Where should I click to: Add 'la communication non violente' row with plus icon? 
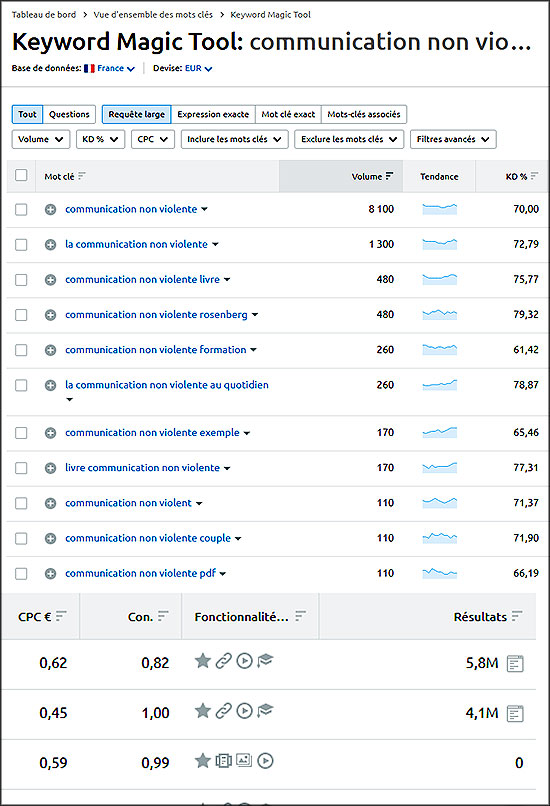pos(50,245)
